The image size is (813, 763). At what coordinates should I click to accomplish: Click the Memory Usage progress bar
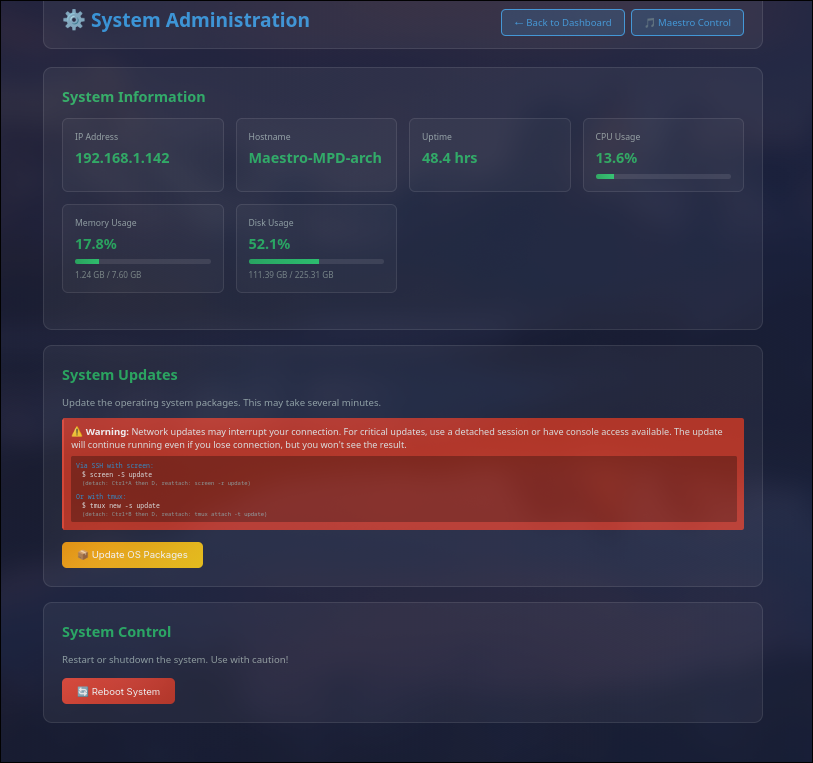(142, 261)
